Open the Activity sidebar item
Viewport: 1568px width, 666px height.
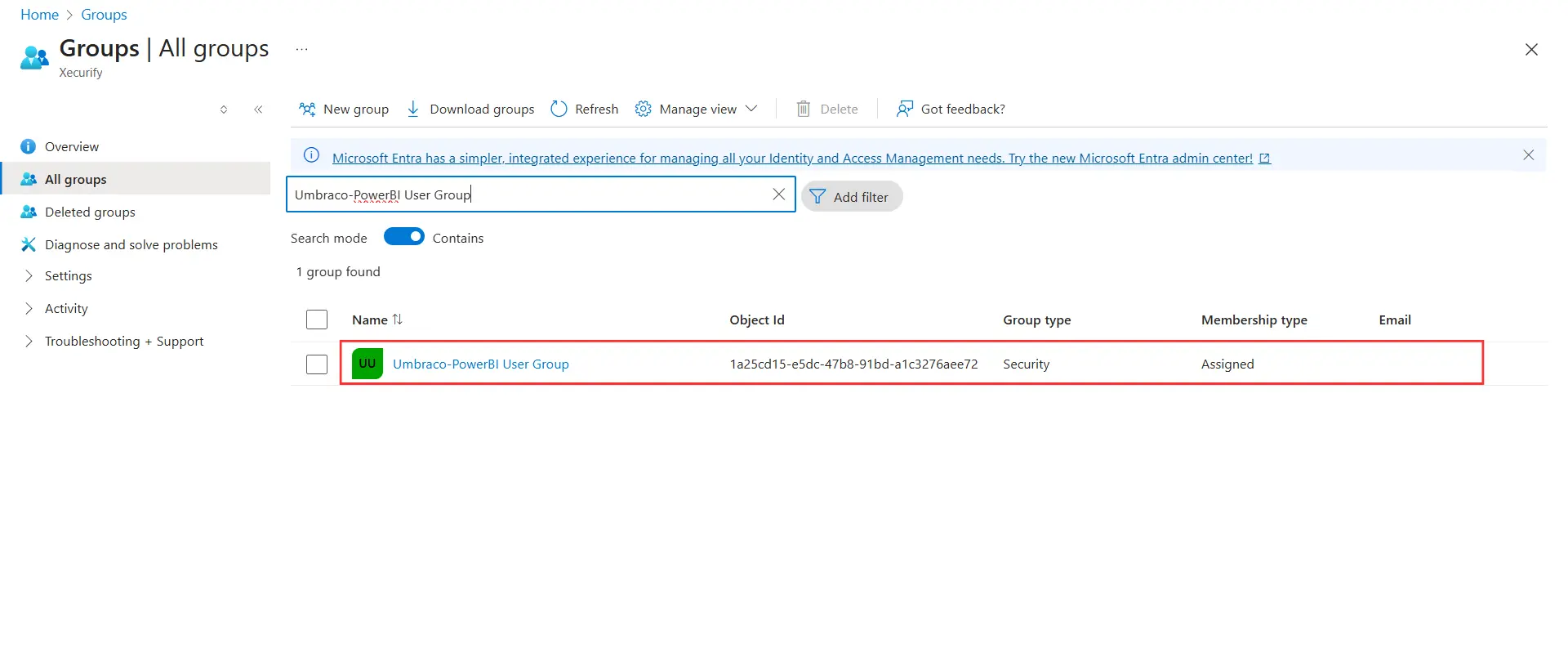66,309
